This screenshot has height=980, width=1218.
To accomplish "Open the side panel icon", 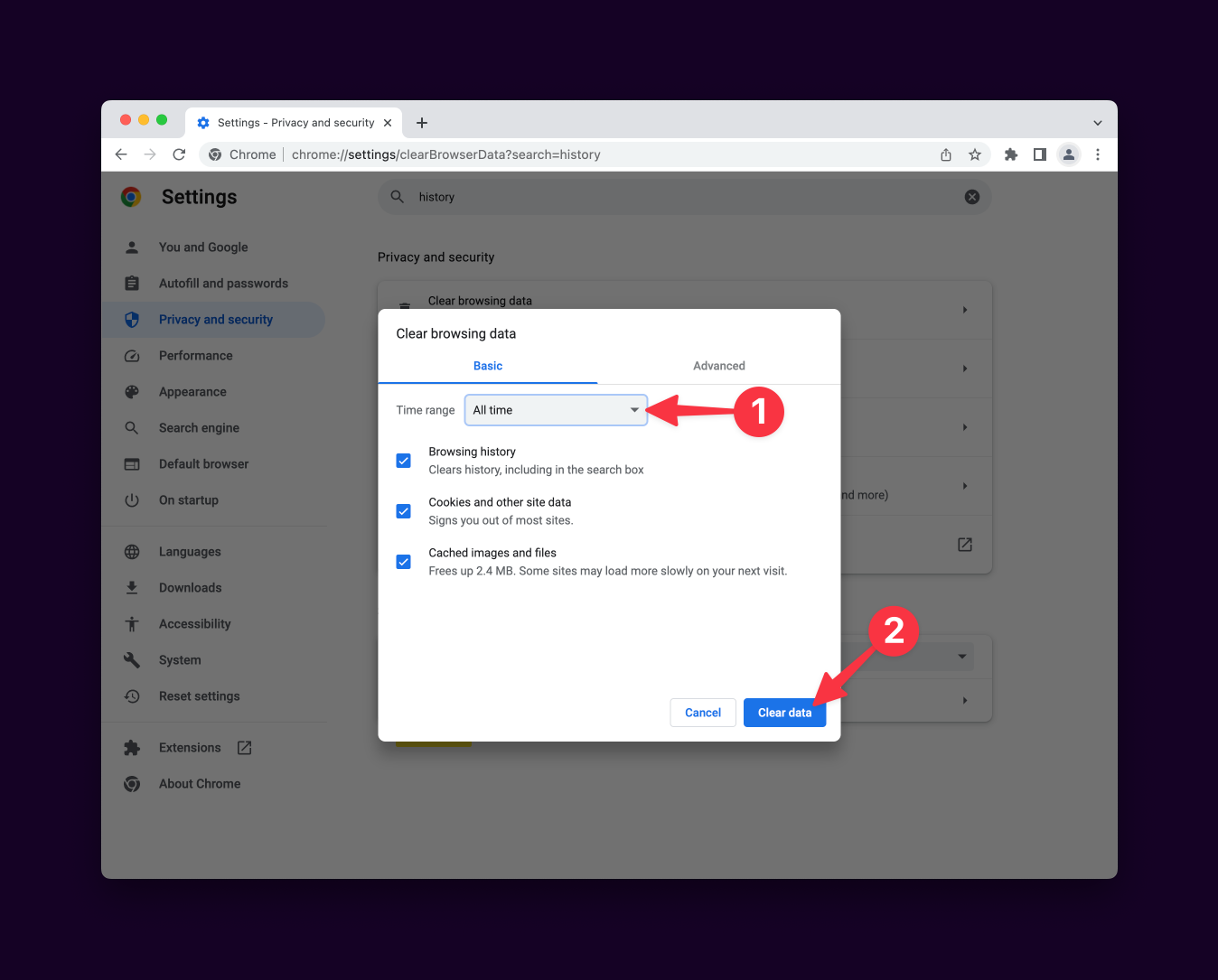I will point(1039,154).
